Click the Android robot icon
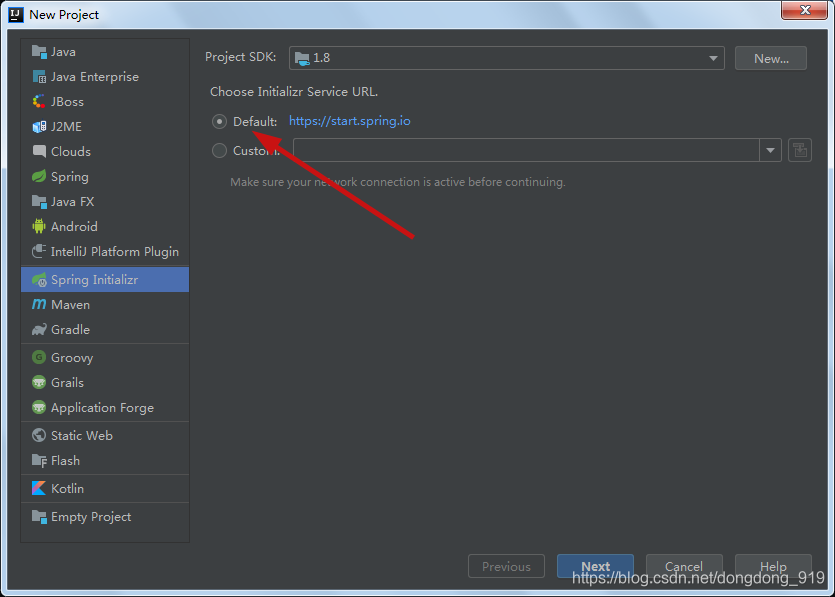Viewport: 835px width, 597px height. coord(39,226)
